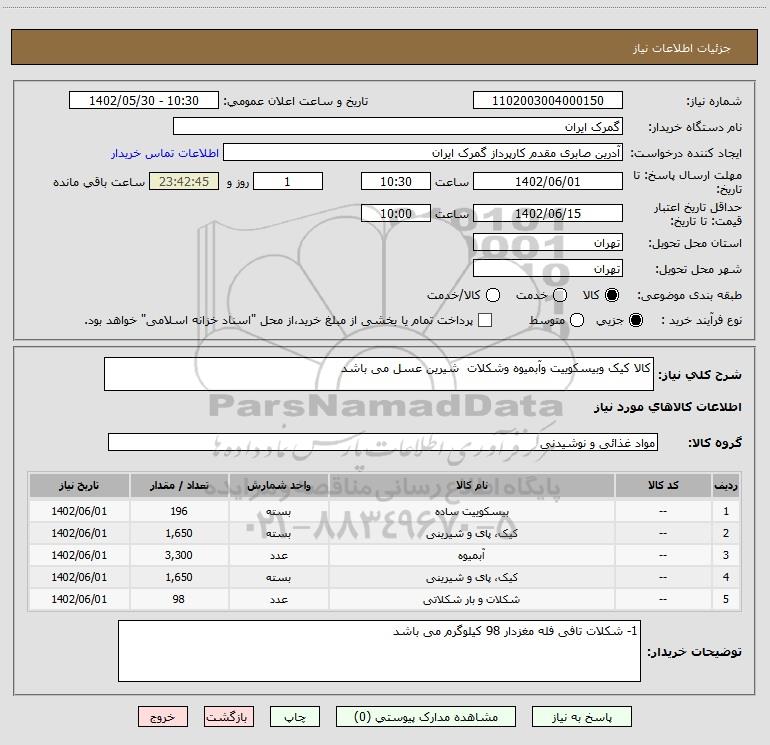Click the شماره نیاز field 1102003004000150
Screen dimensions: 770x745
(x=548, y=101)
